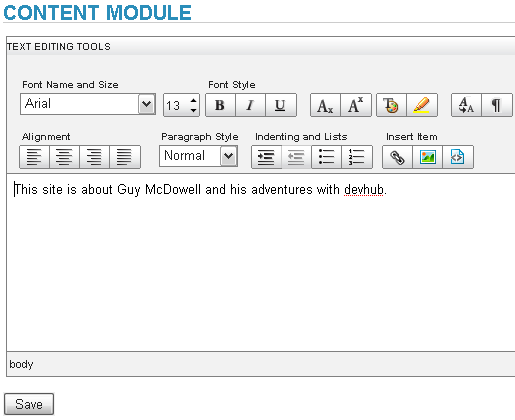Open the text color palette tool
This screenshot has height=420, width=515.
click(391, 105)
